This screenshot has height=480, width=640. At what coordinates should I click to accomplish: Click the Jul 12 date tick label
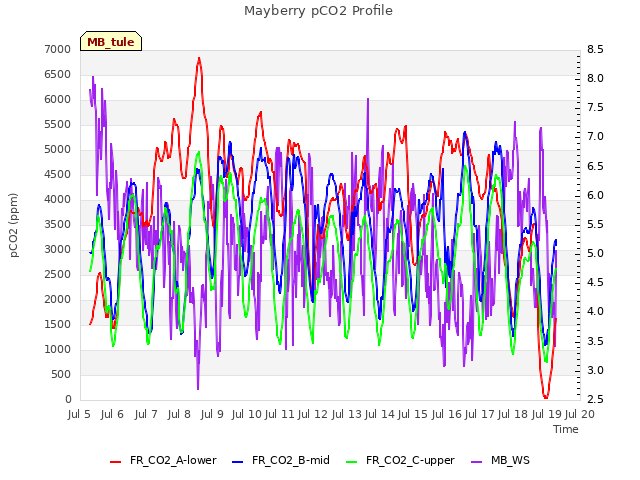point(313,414)
